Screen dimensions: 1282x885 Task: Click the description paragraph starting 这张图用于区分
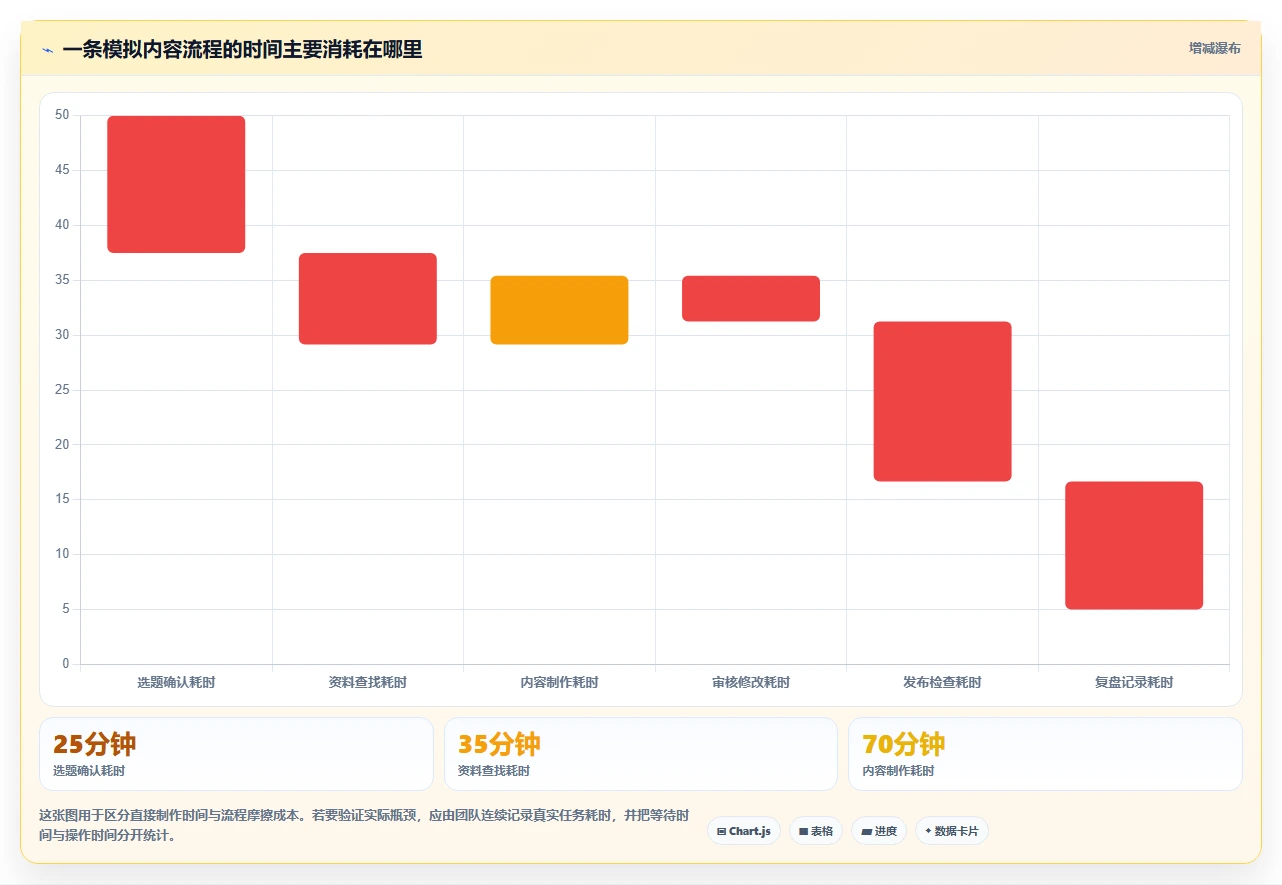365,826
